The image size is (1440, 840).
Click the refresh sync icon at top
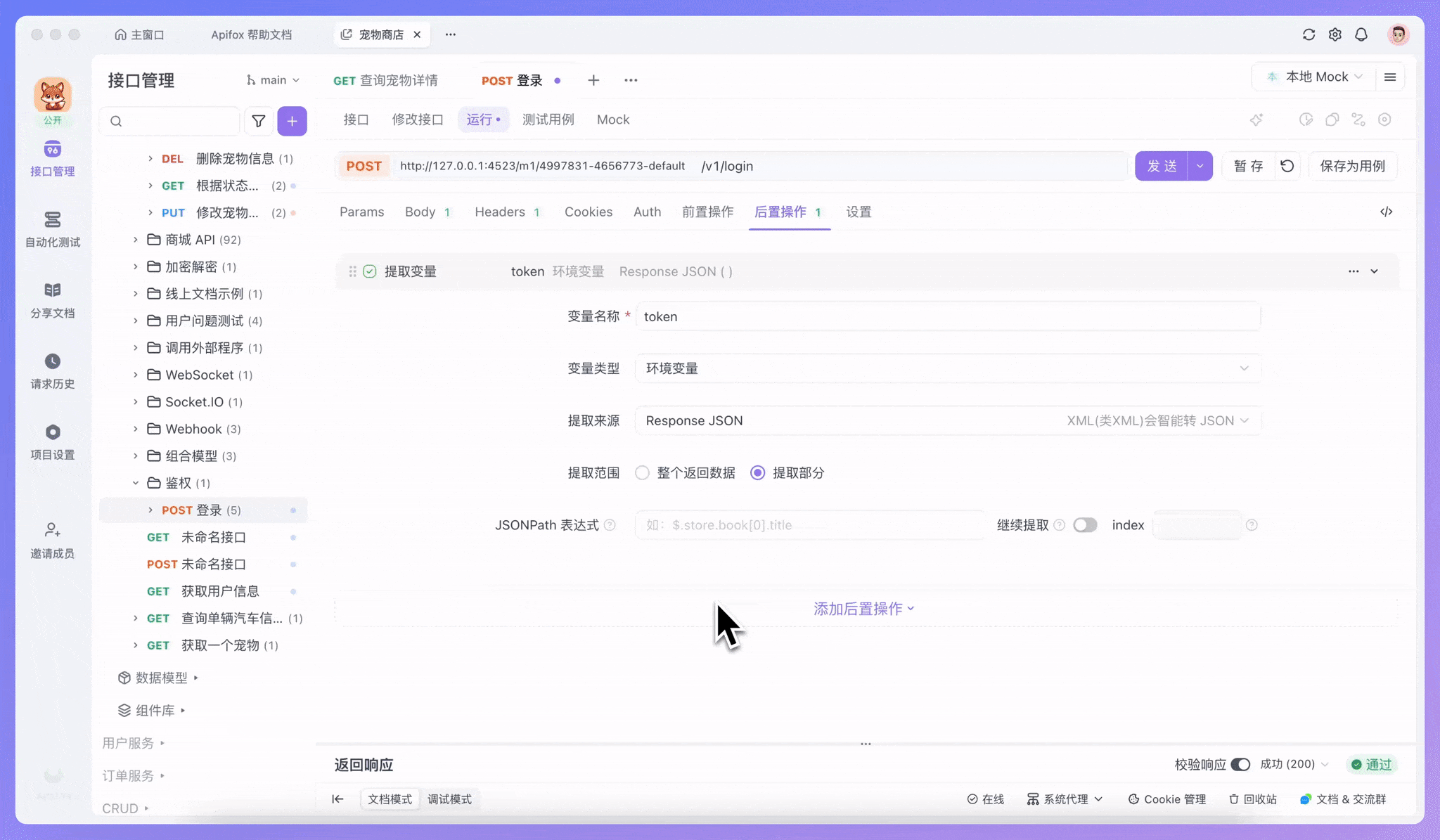click(x=1309, y=34)
